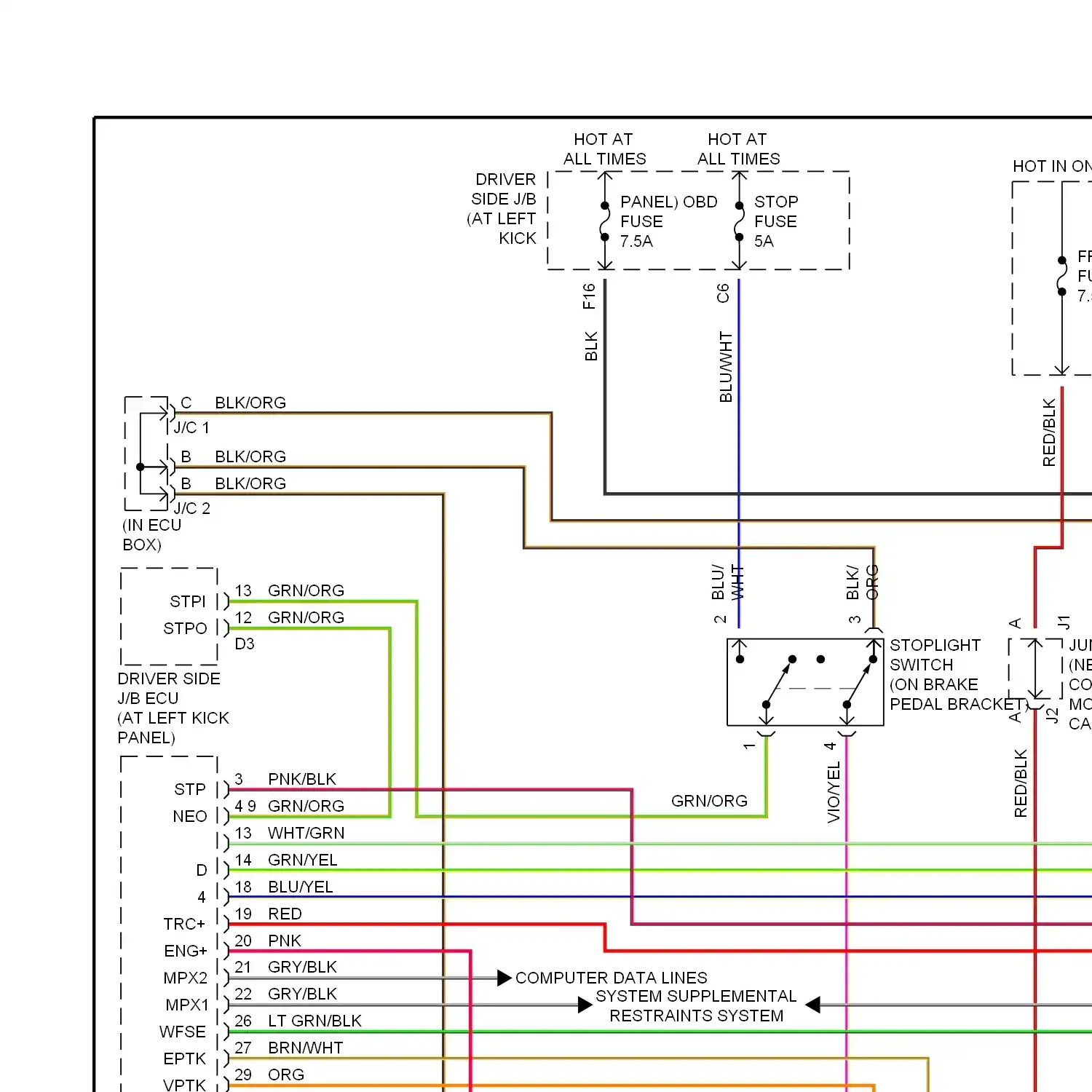Viewport: 1092px width, 1092px height.
Task: Click the J2 connector label
Action: point(1053,716)
